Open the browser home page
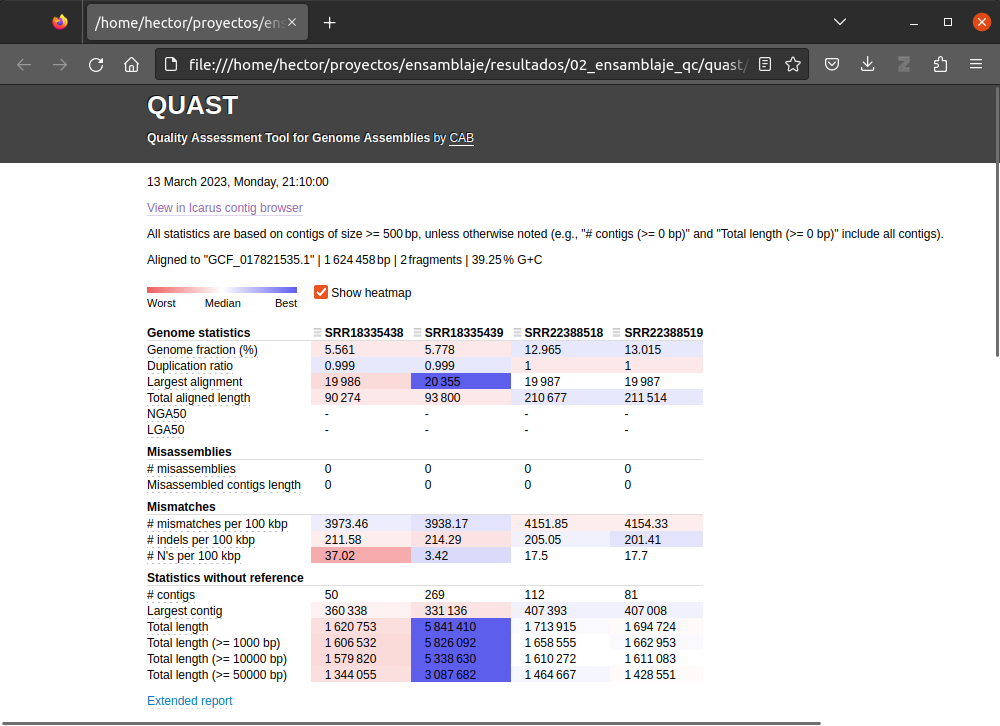 coord(131,64)
